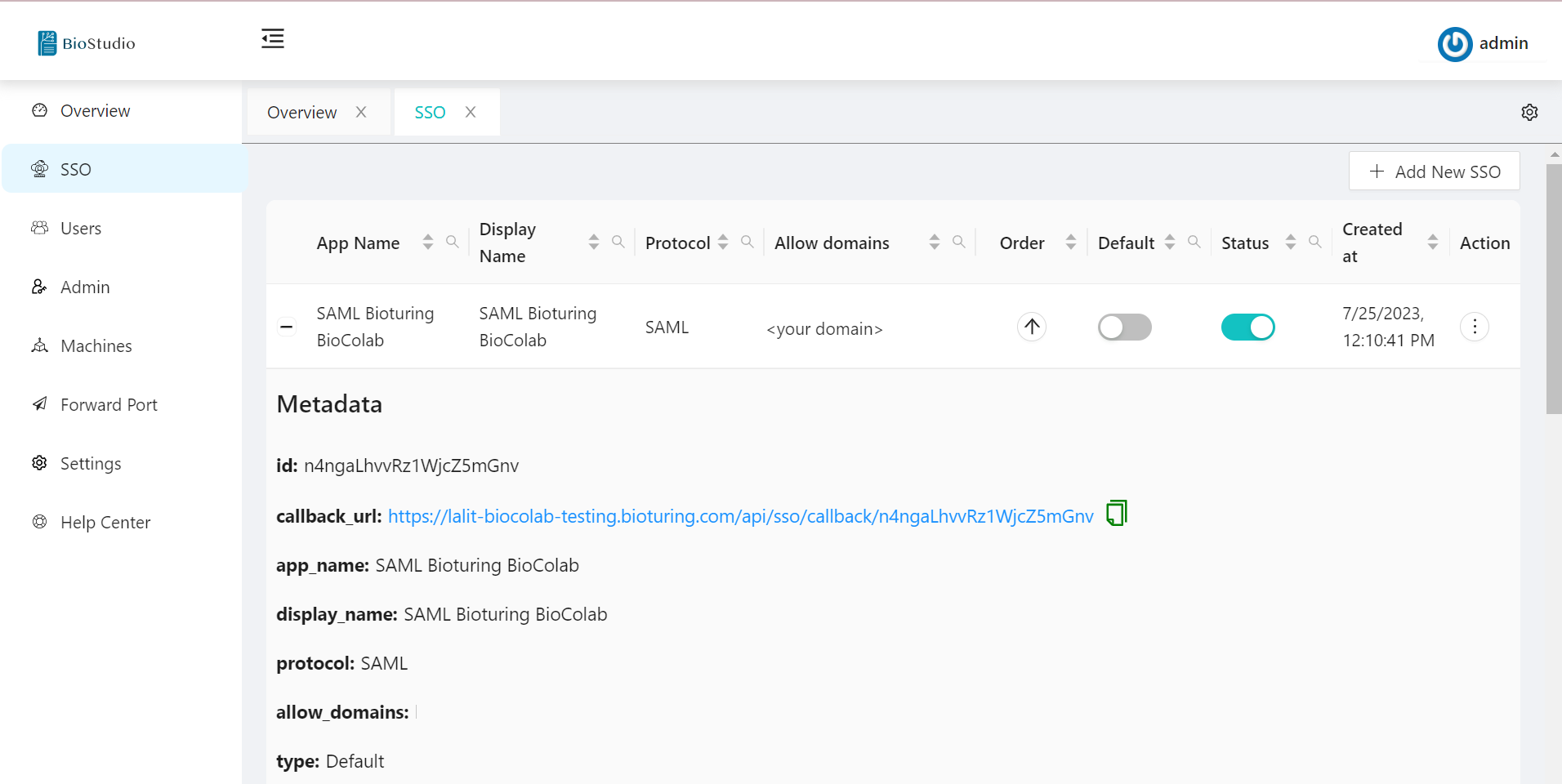
Task: Click the admin username
Action: point(1503,43)
